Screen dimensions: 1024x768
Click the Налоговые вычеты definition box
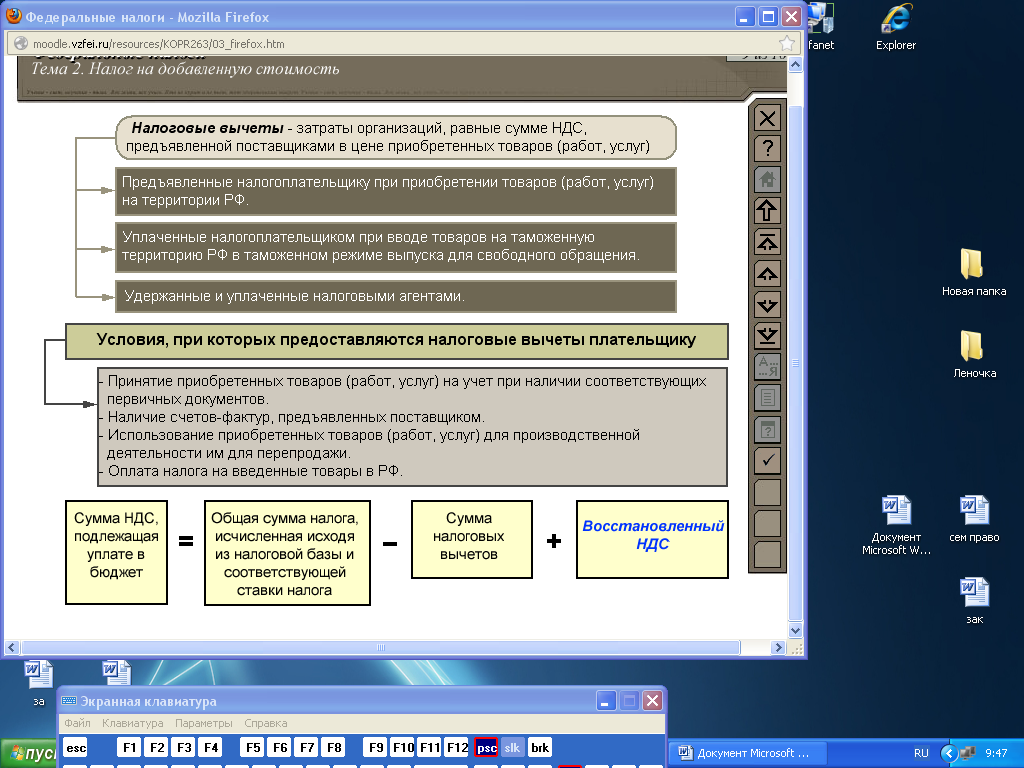click(396, 137)
